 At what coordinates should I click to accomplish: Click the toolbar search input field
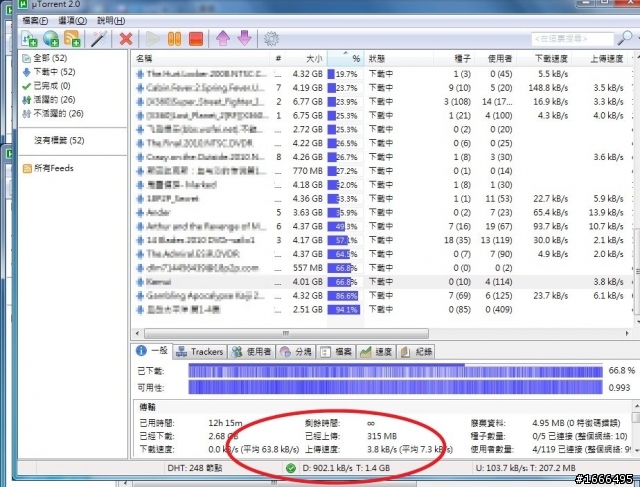click(x=573, y=39)
